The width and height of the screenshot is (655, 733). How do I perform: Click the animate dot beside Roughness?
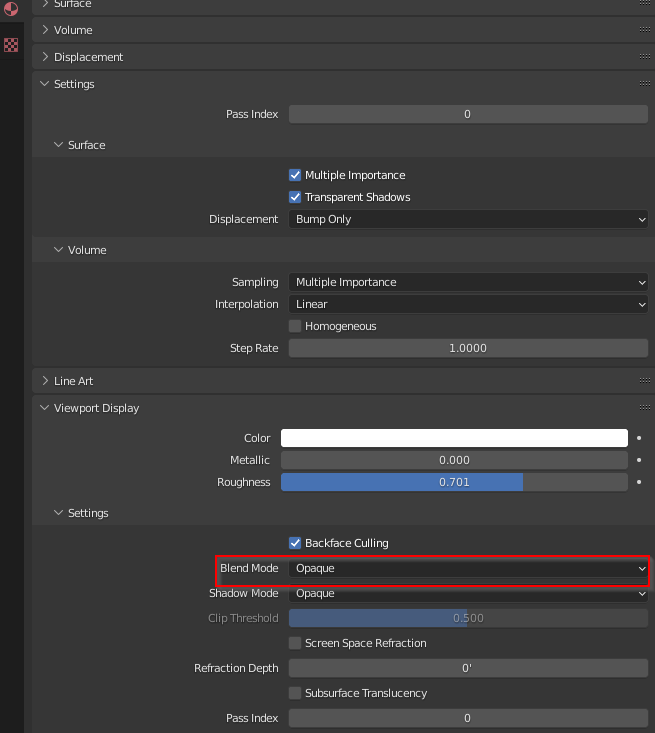tap(639, 482)
